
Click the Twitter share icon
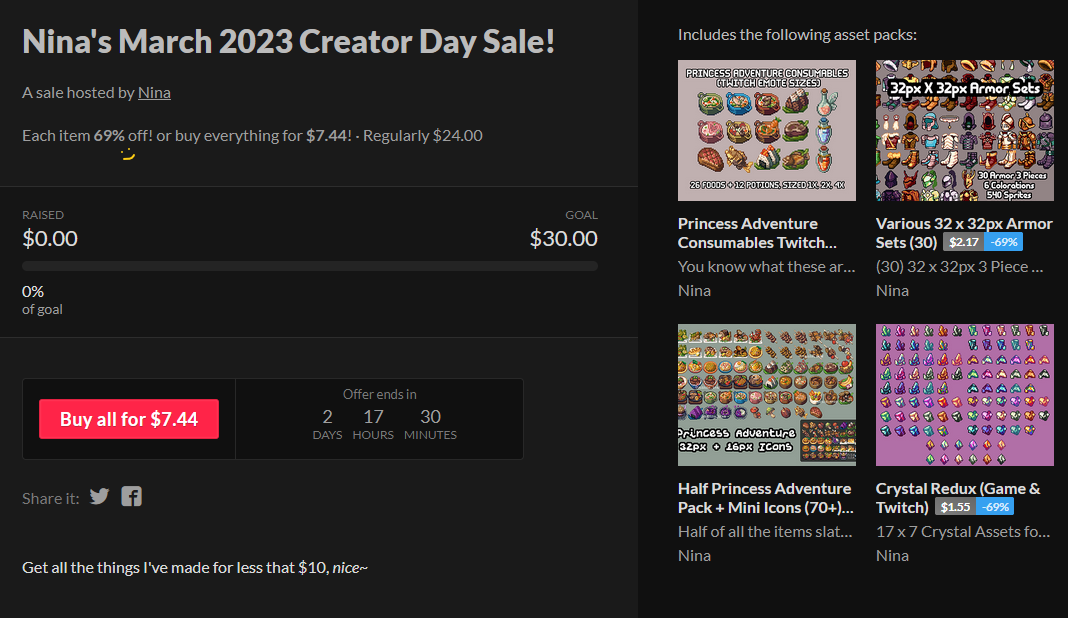point(99,496)
